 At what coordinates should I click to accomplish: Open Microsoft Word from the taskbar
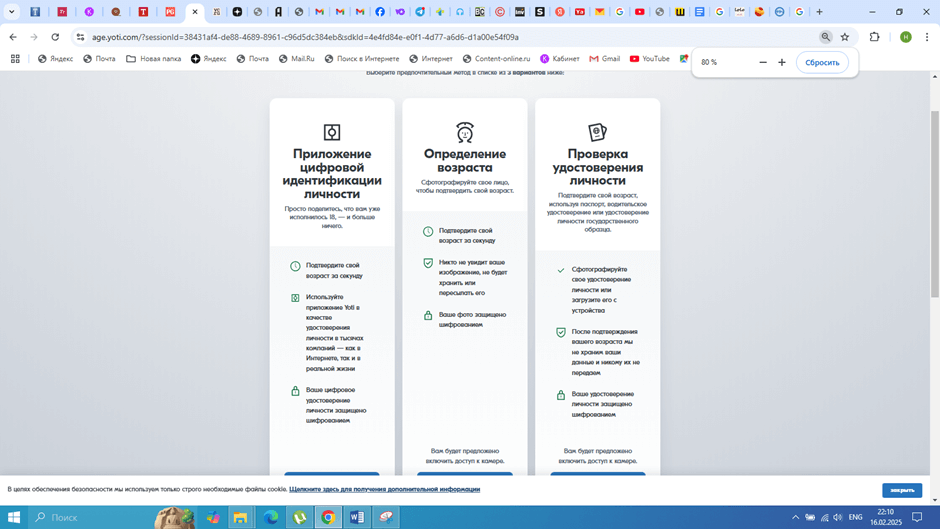[x=357, y=517]
